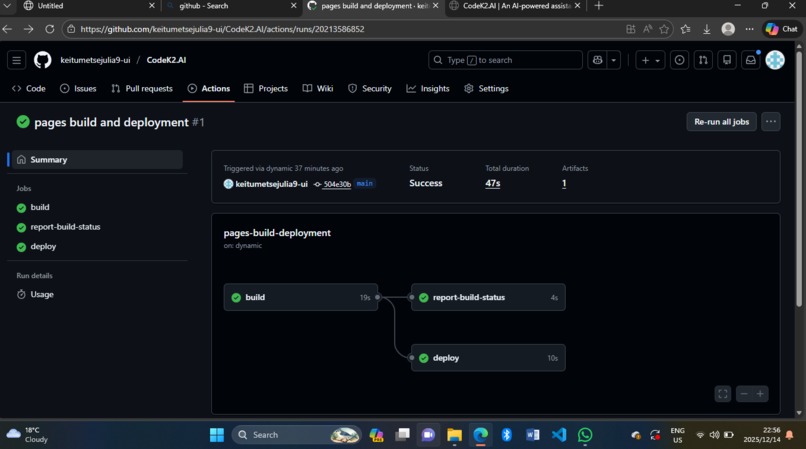
Task: Focus the Type / to search field
Action: (x=505, y=60)
